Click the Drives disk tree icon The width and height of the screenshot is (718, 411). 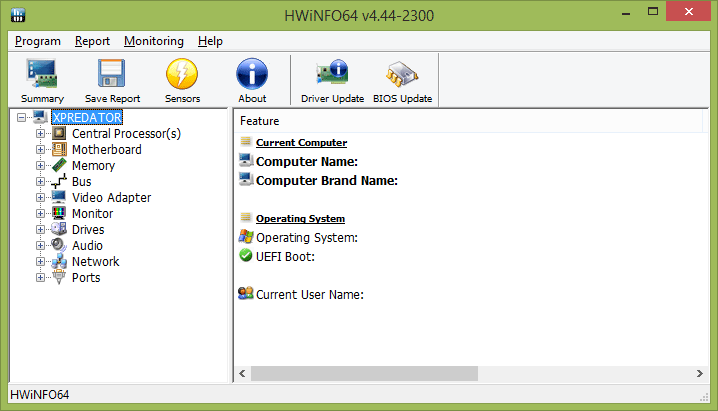point(59,229)
